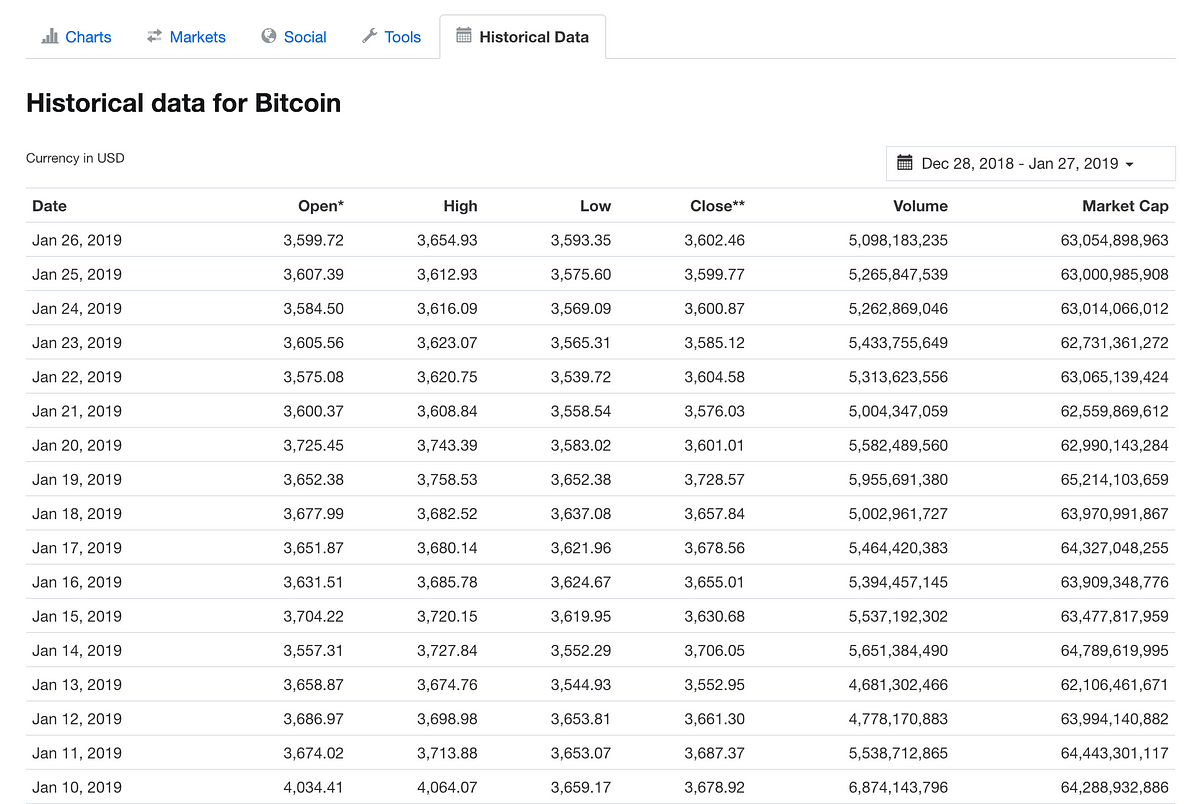Click the Volume column header
Image resolution: width=1200 pixels, height=804 pixels.
point(920,206)
